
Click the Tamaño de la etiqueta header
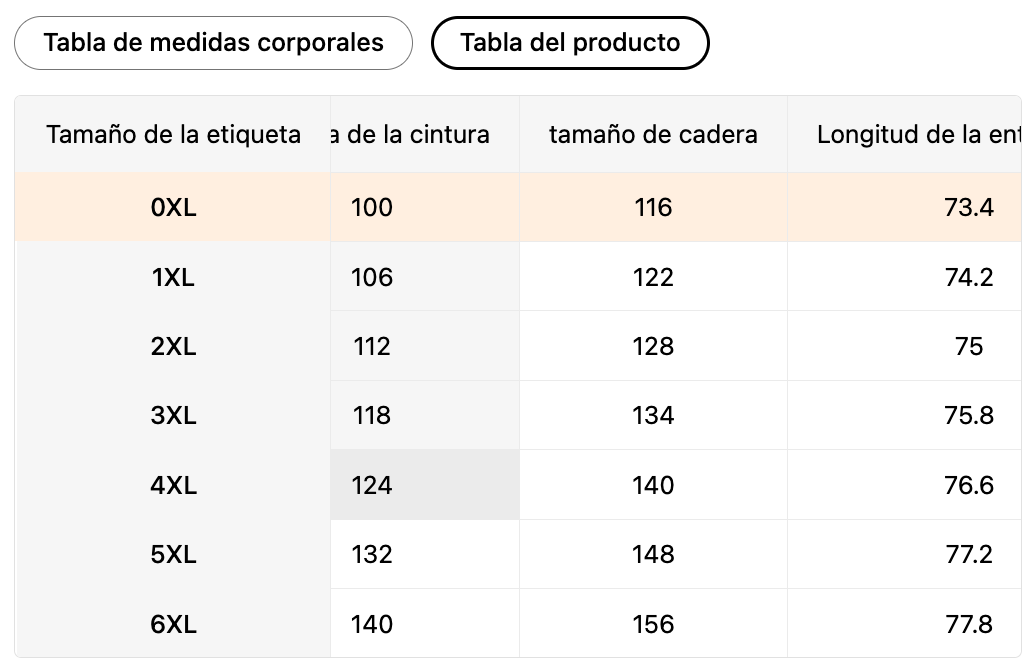tap(173, 134)
